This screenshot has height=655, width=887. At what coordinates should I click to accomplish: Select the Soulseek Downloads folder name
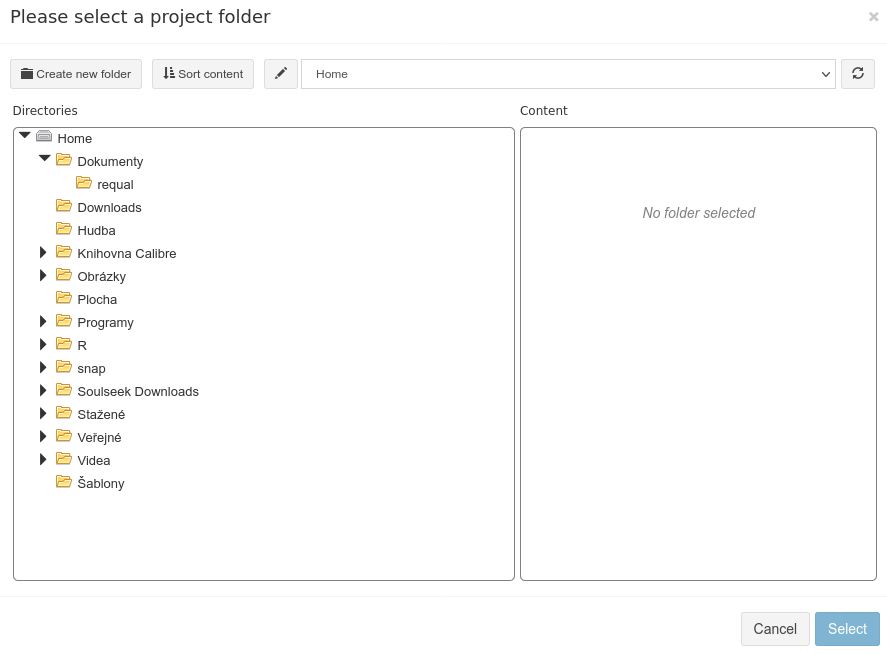click(x=138, y=392)
